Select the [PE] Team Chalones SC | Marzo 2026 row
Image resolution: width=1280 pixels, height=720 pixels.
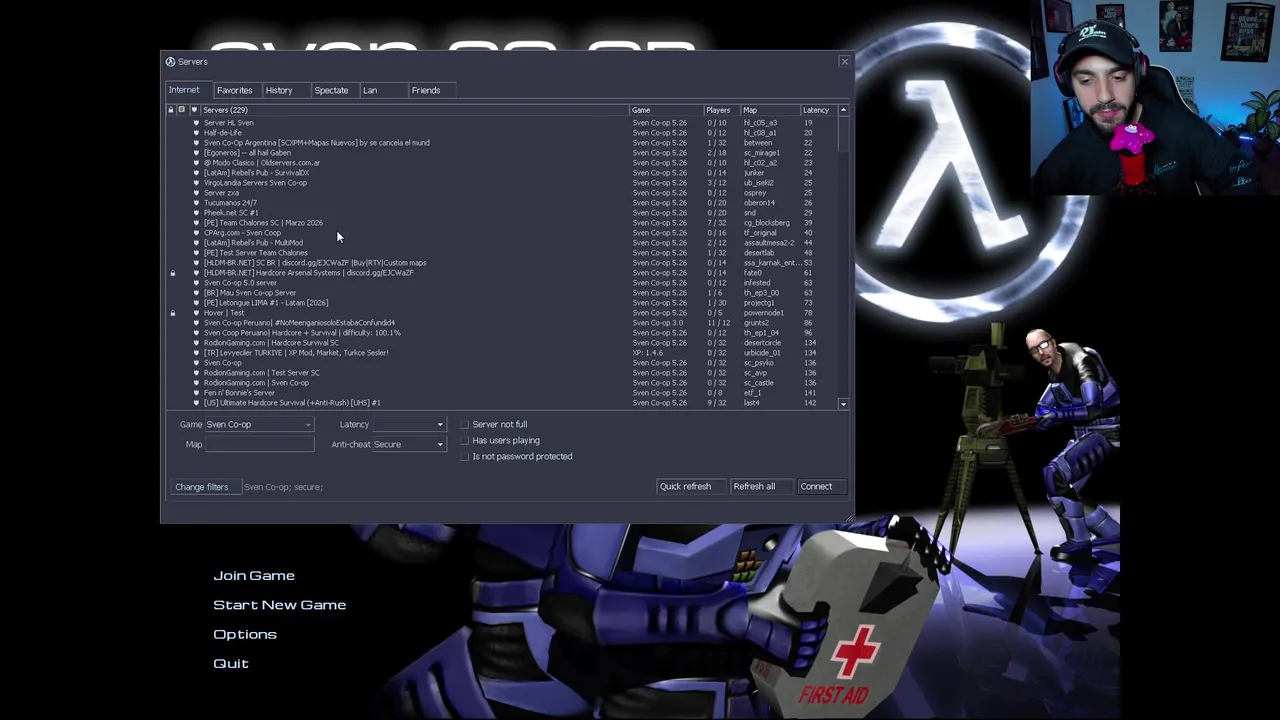(503, 223)
